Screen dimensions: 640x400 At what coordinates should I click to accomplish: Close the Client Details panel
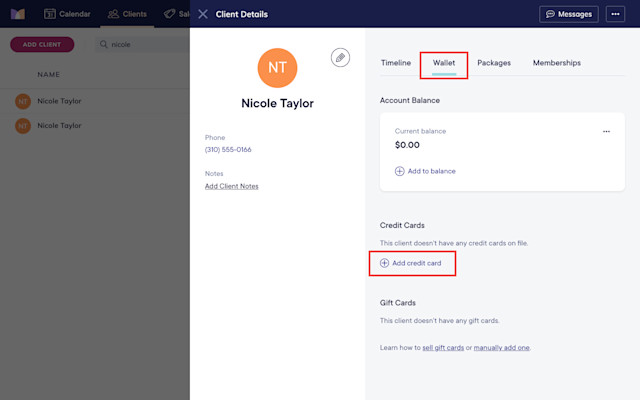click(x=203, y=14)
